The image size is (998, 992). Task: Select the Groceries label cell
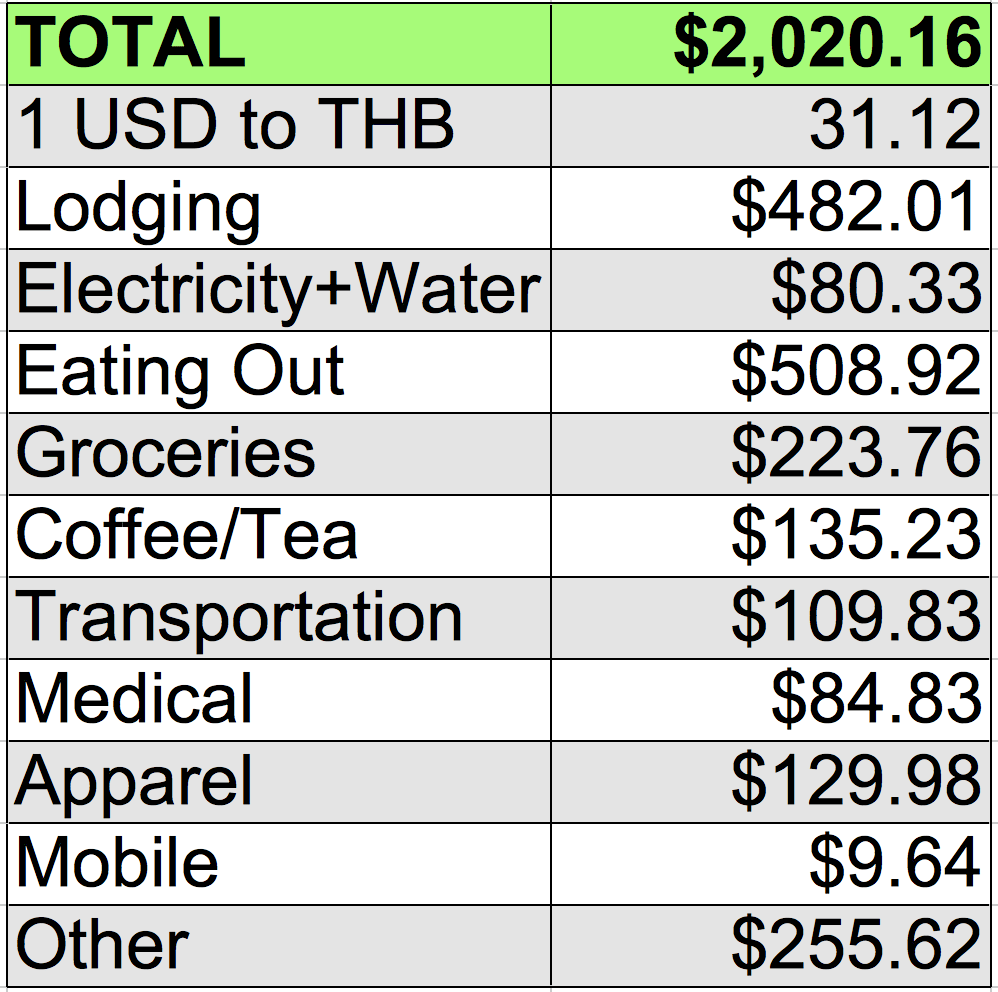278,453
